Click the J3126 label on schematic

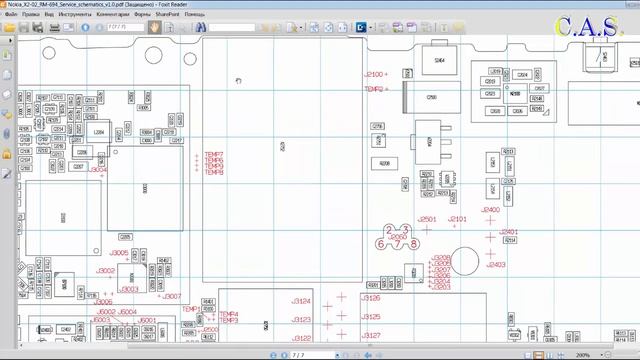(x=371, y=298)
